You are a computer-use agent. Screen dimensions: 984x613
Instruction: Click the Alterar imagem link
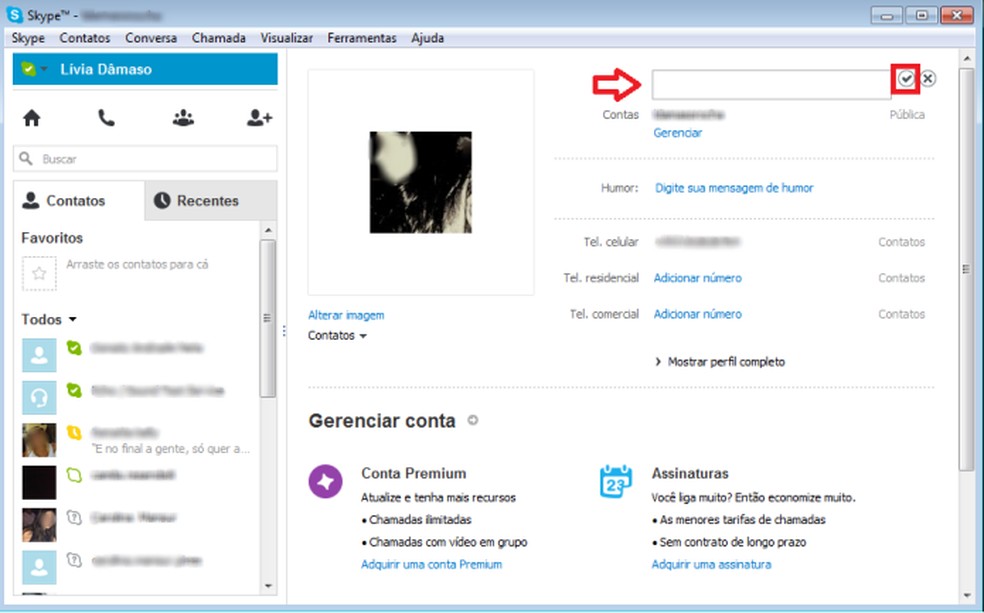pos(346,315)
